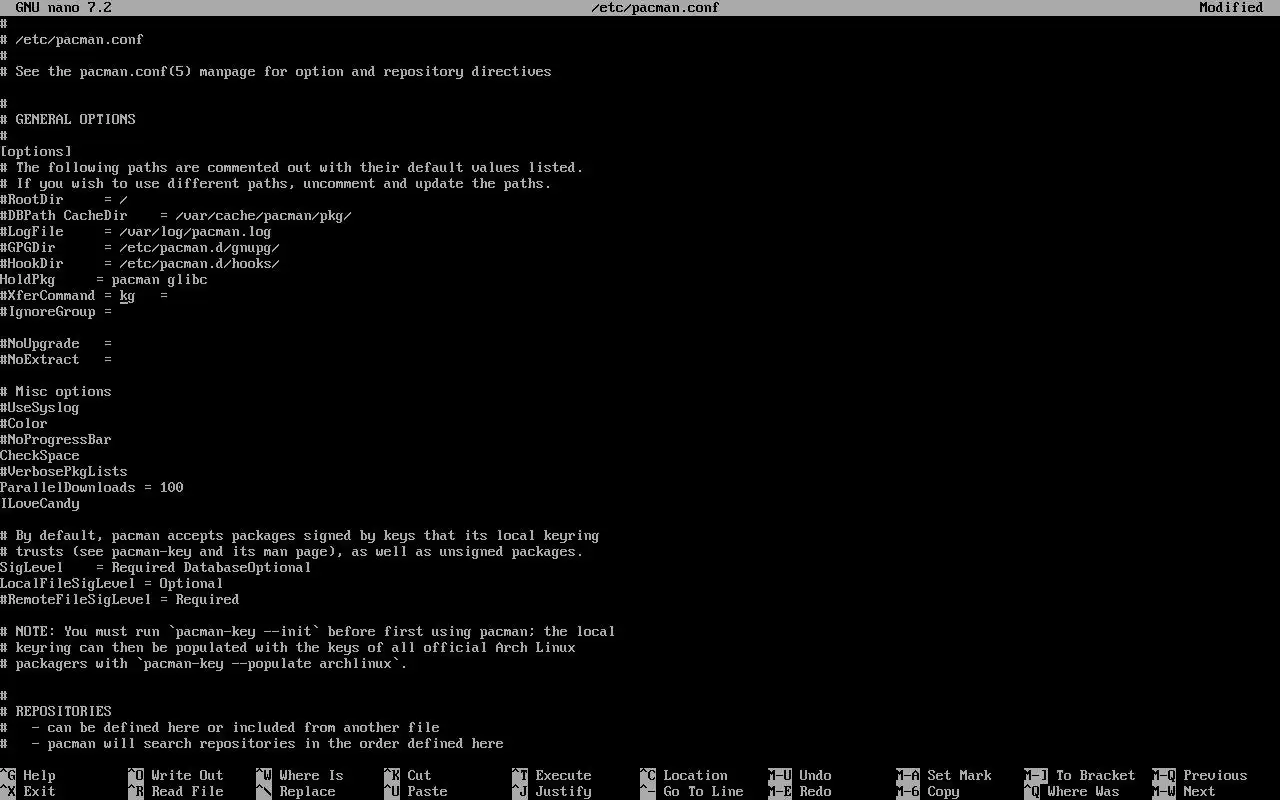
Task: Click the Go To Line shortcut
Action: point(692,791)
